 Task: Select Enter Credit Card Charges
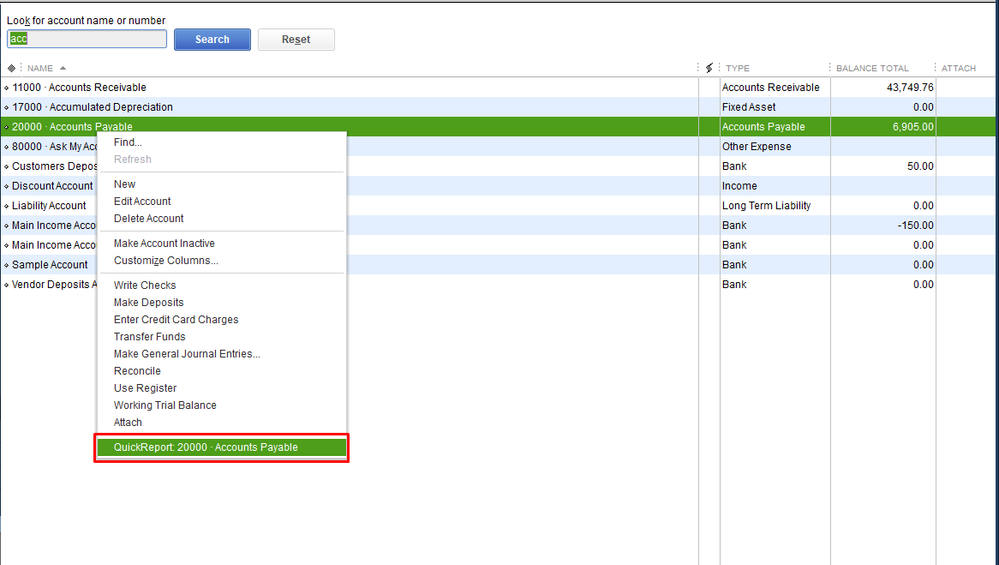tap(176, 320)
